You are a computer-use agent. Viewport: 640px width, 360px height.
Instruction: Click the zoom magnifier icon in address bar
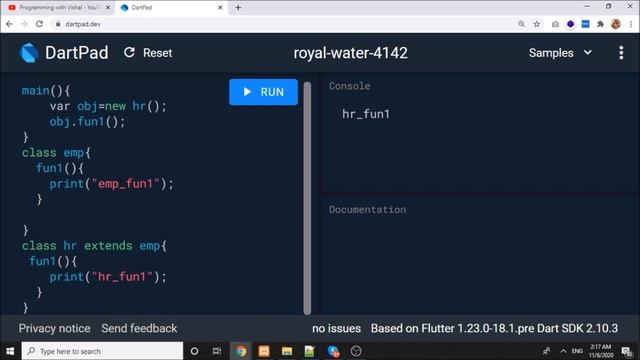tap(521, 24)
